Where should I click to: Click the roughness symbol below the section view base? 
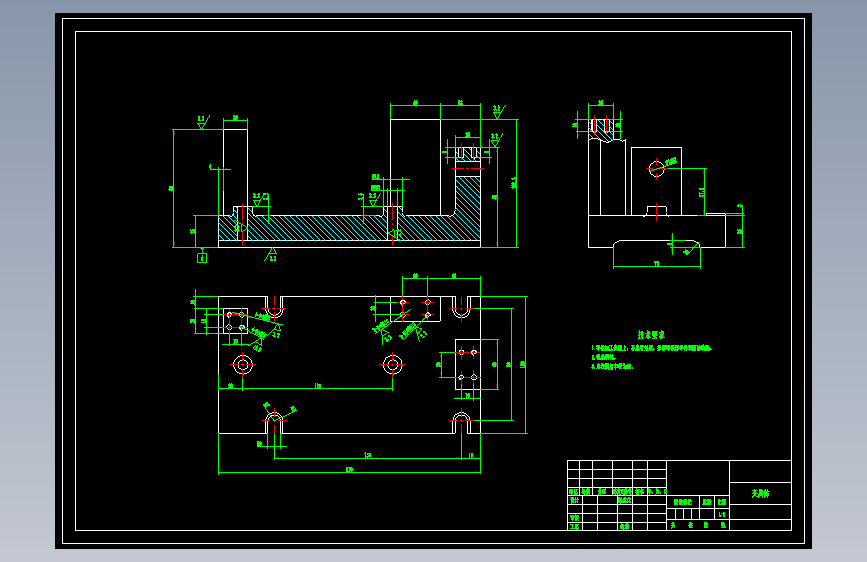[271, 255]
